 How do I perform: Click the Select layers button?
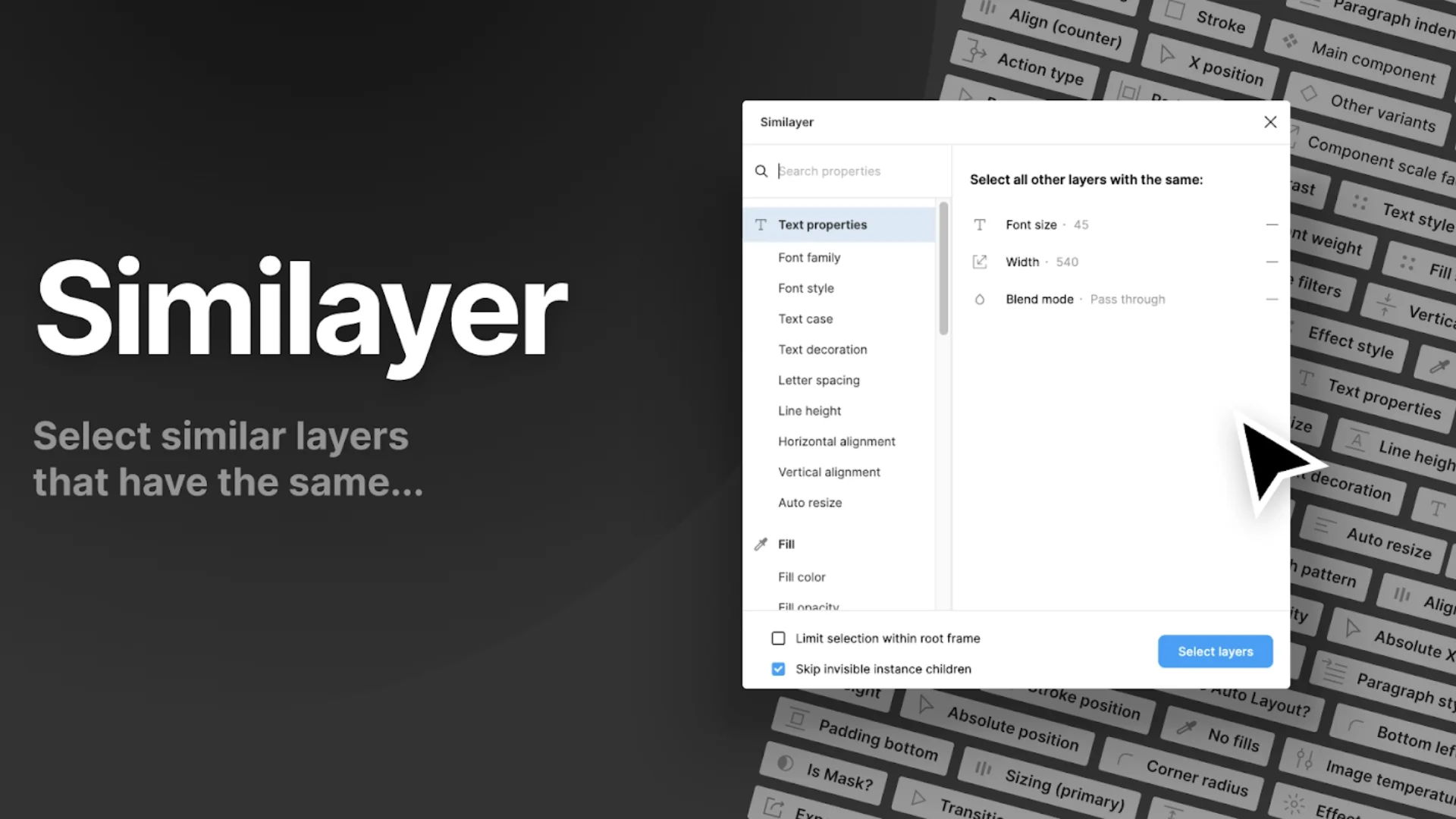(x=1215, y=651)
